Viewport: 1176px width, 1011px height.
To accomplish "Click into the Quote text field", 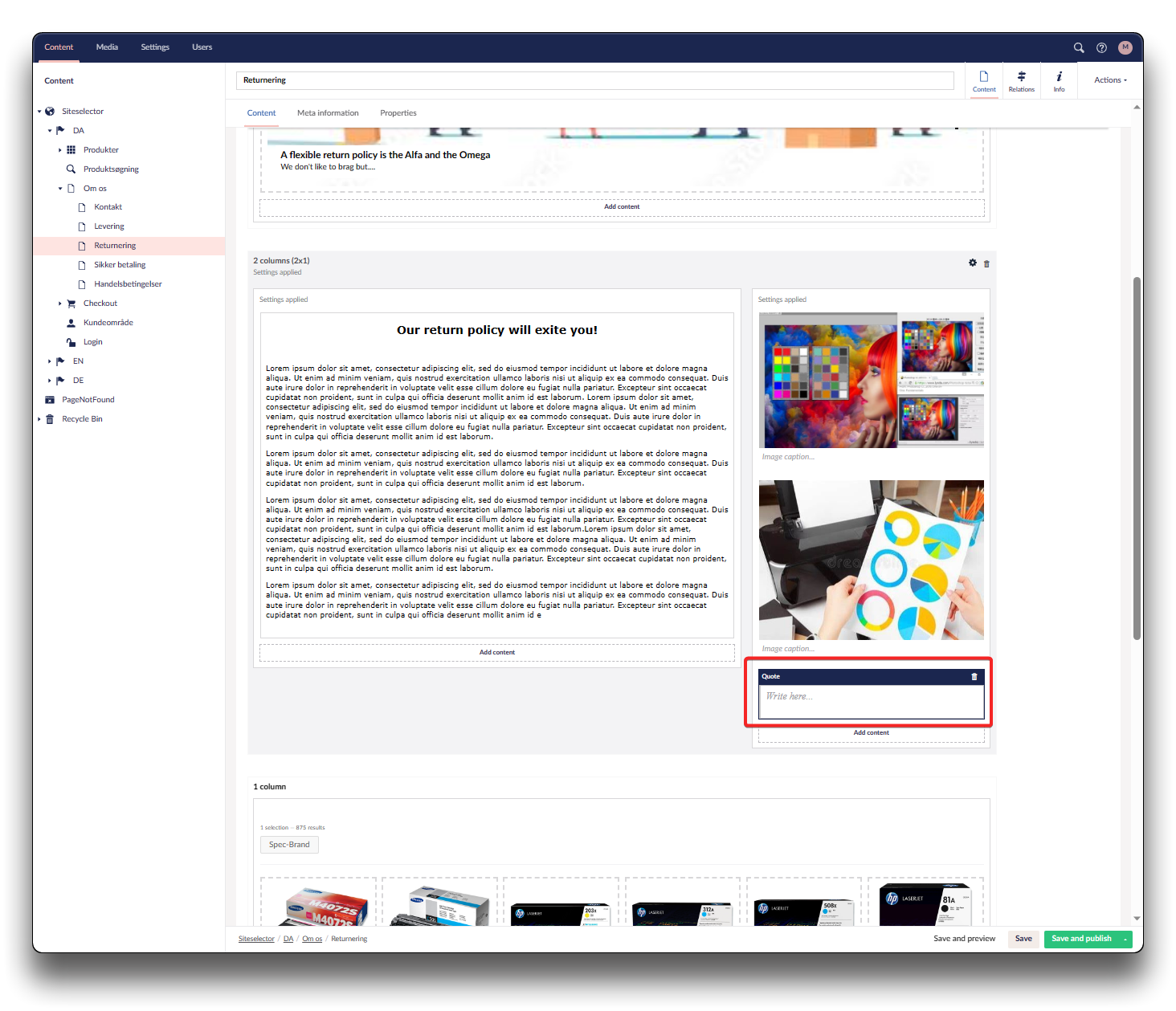I will pyautogui.click(x=871, y=701).
